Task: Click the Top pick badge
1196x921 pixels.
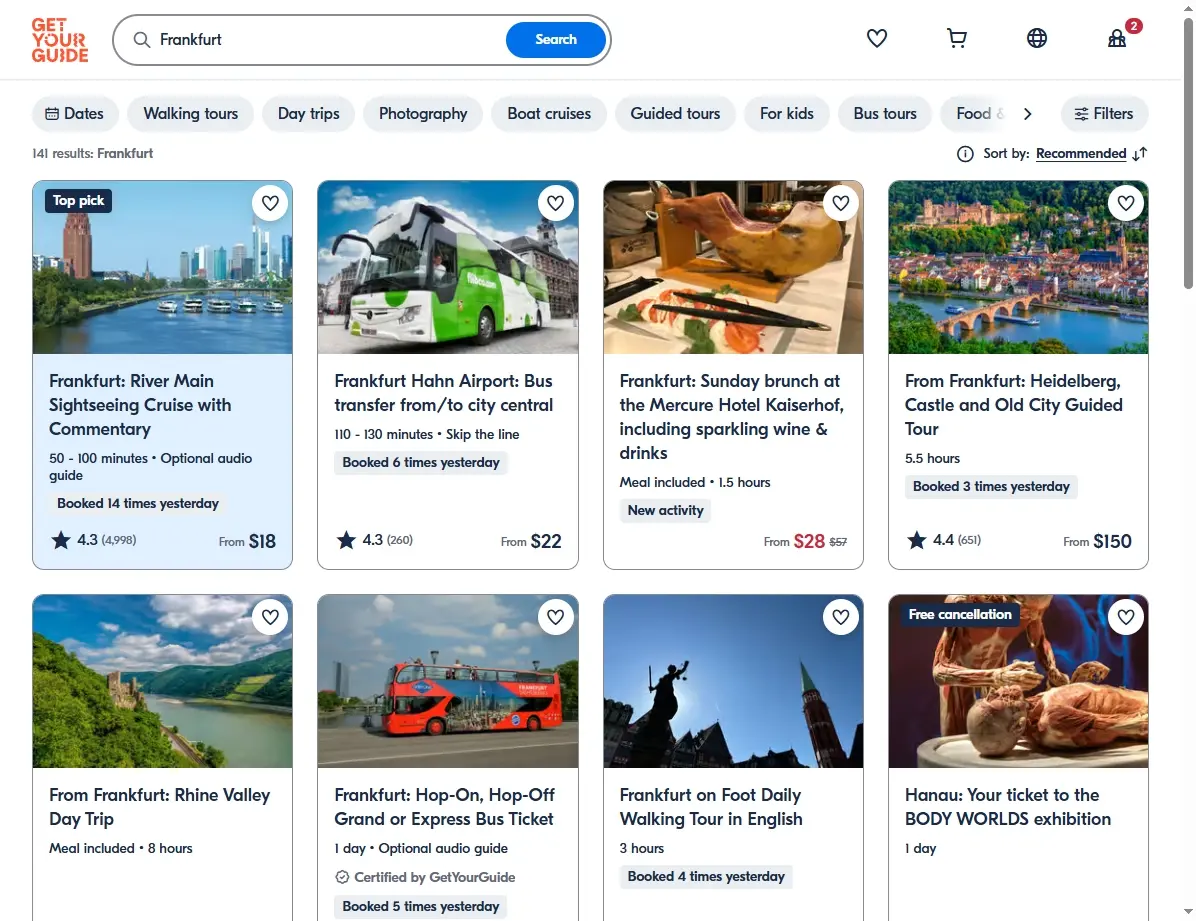Action: (x=79, y=201)
